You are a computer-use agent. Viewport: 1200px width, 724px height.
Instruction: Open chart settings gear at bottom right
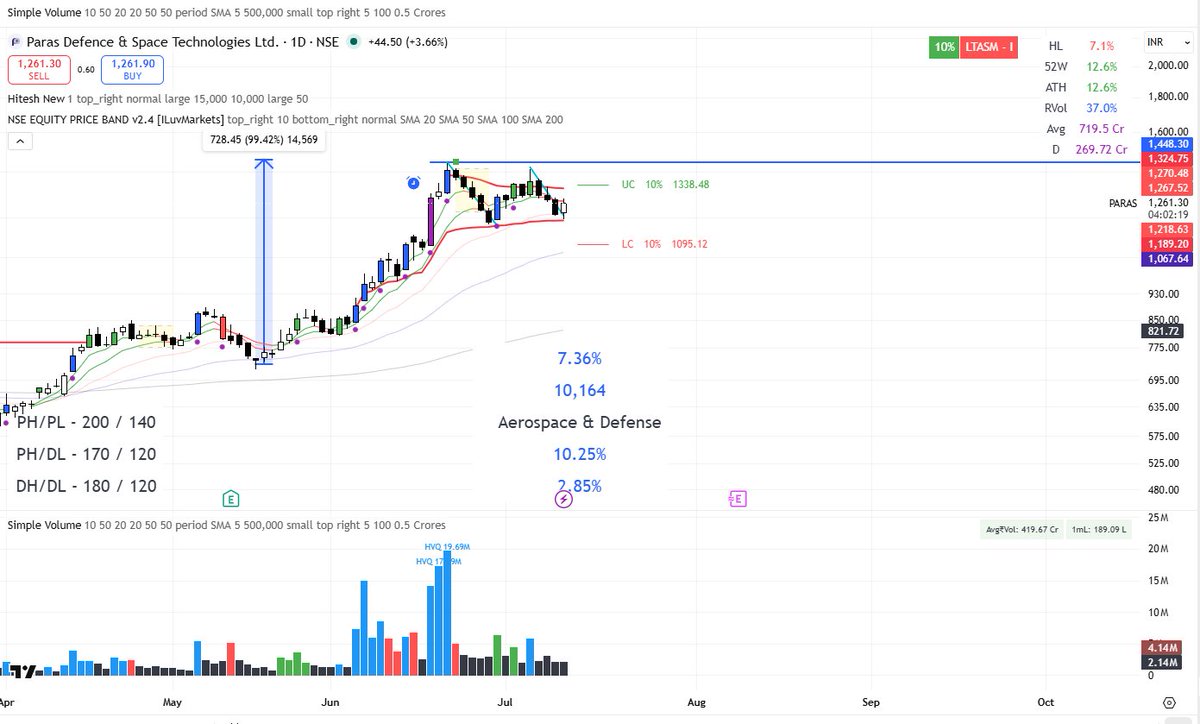[1171, 705]
